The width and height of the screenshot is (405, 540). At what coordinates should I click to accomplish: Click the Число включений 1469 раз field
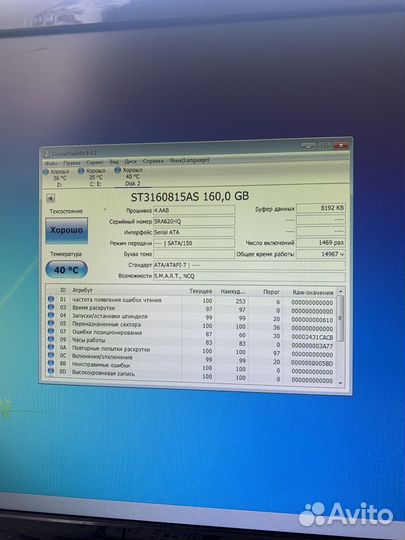coord(321,243)
